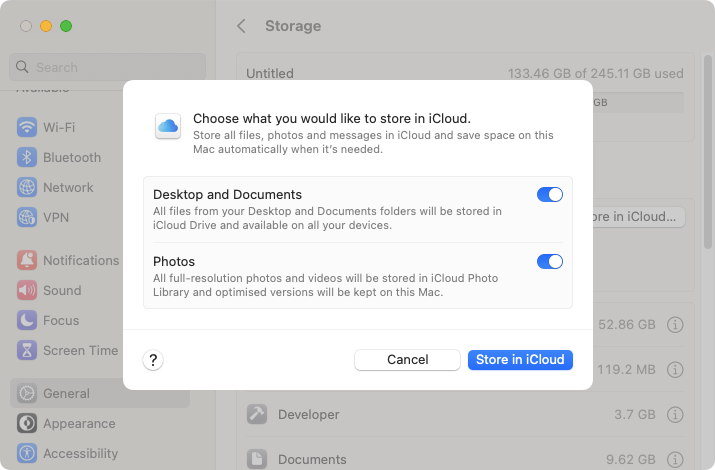Open Network settings label
This screenshot has width=715, height=470.
[68, 187]
